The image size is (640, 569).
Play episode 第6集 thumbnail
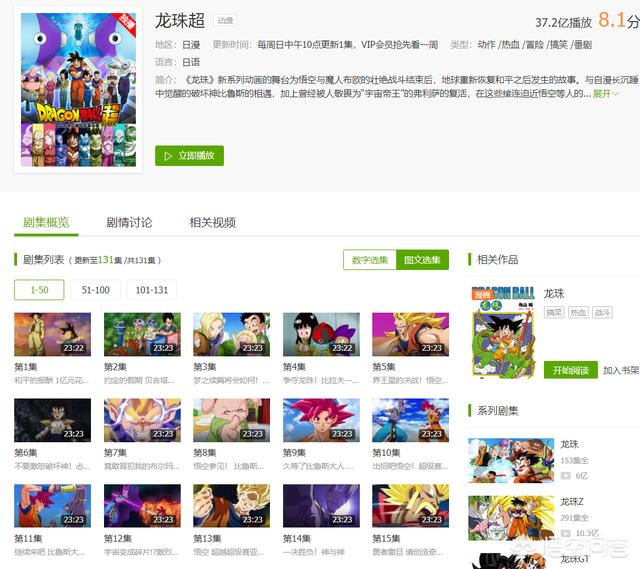click(x=53, y=420)
